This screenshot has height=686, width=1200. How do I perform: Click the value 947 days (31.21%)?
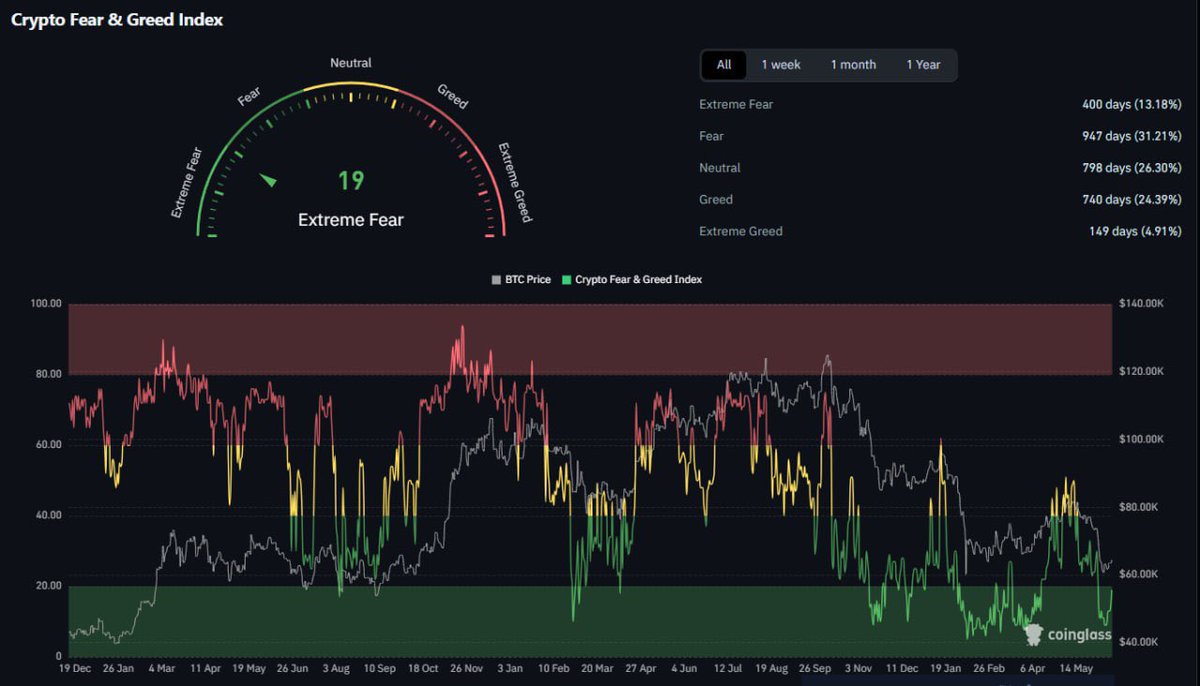1131,136
